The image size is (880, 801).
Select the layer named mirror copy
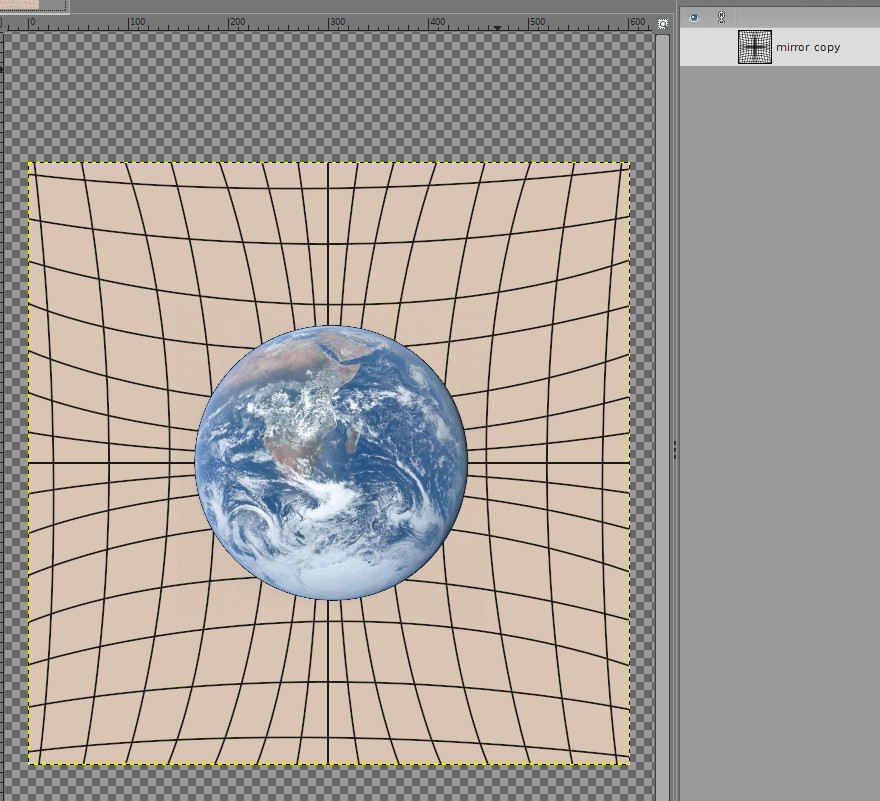[x=808, y=47]
